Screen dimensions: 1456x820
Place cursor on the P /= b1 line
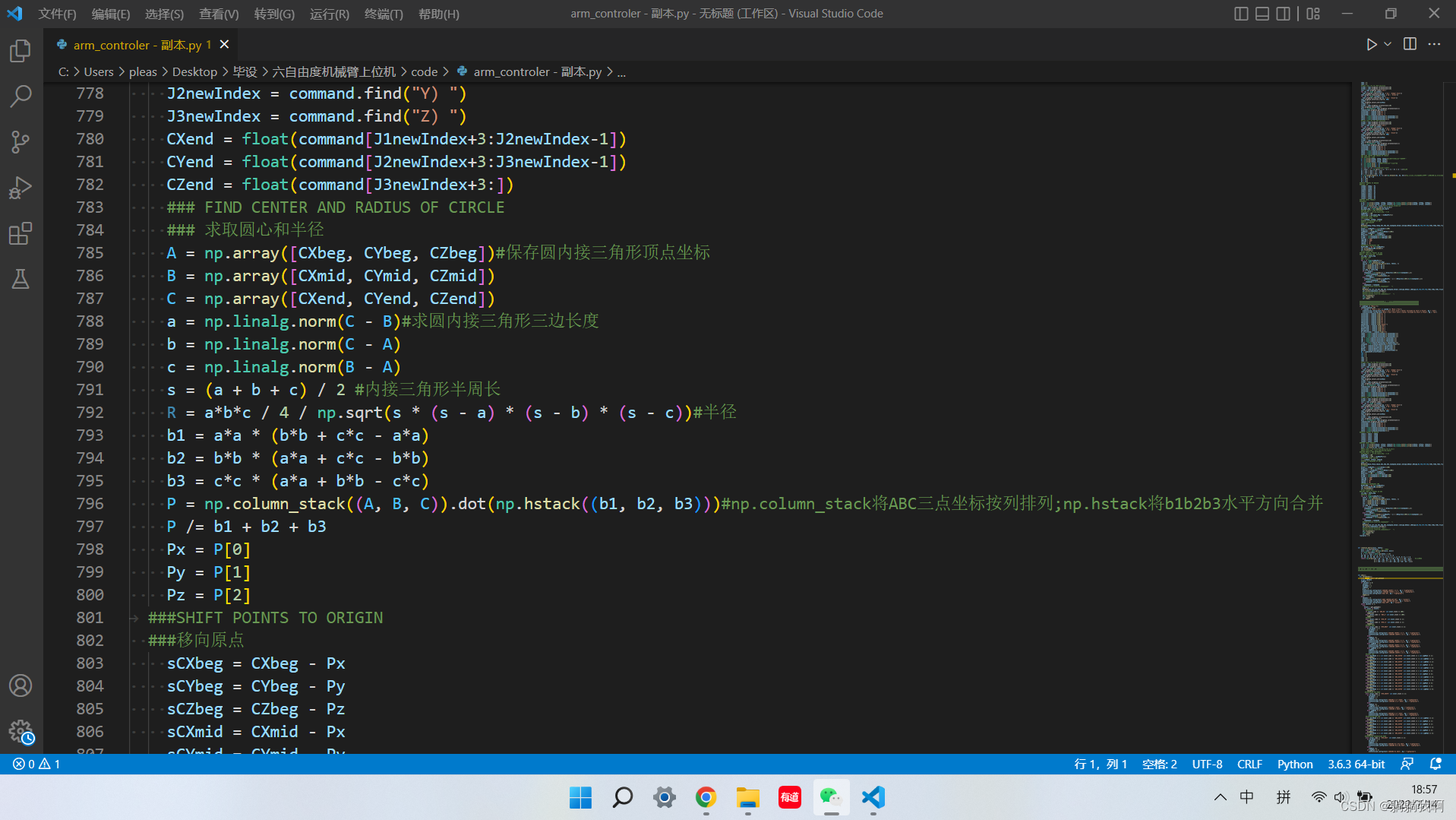[x=246, y=527]
